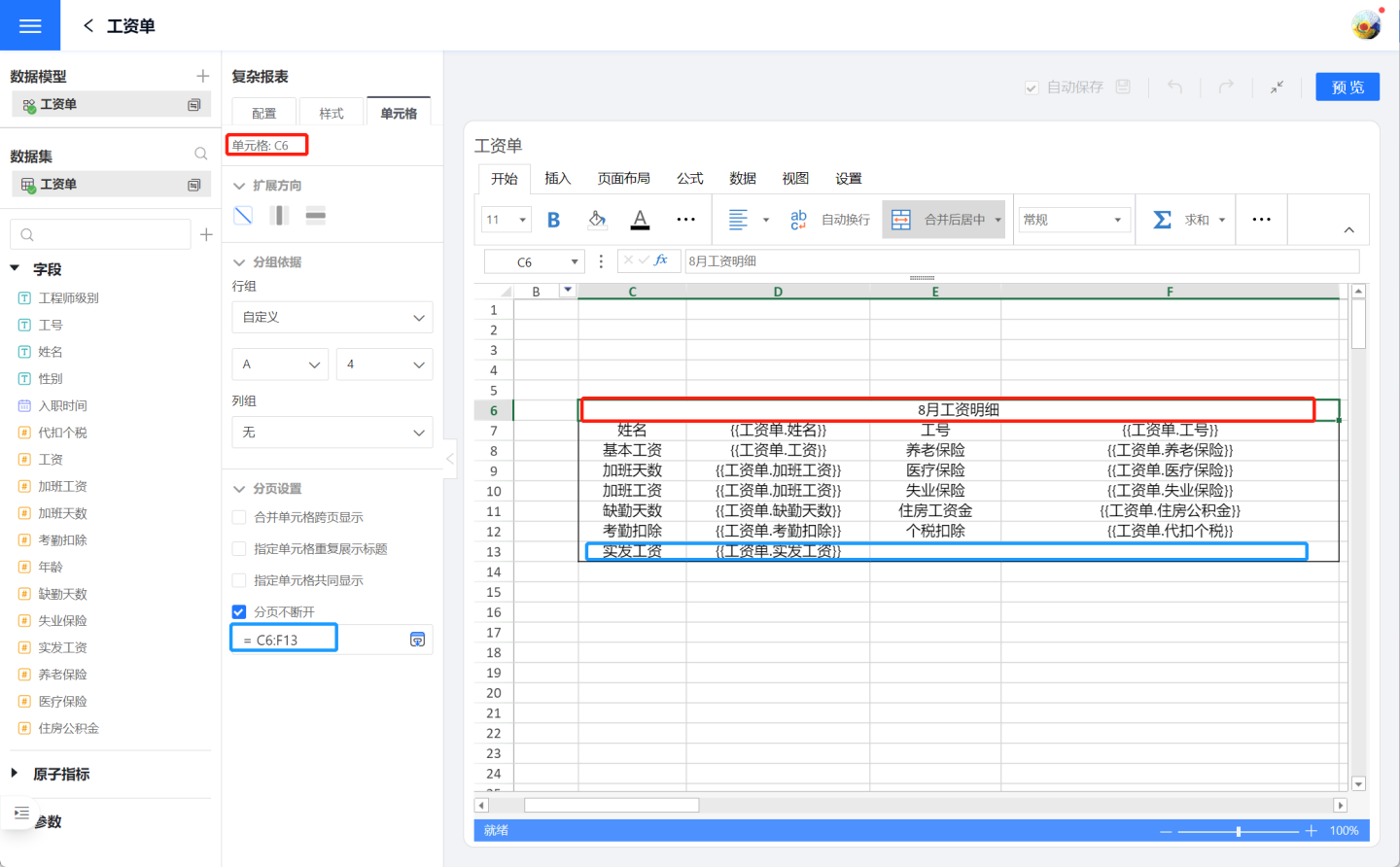Screen dimensions: 1400x867
Task: Switch to the 样式 tab
Action: [x=332, y=114]
